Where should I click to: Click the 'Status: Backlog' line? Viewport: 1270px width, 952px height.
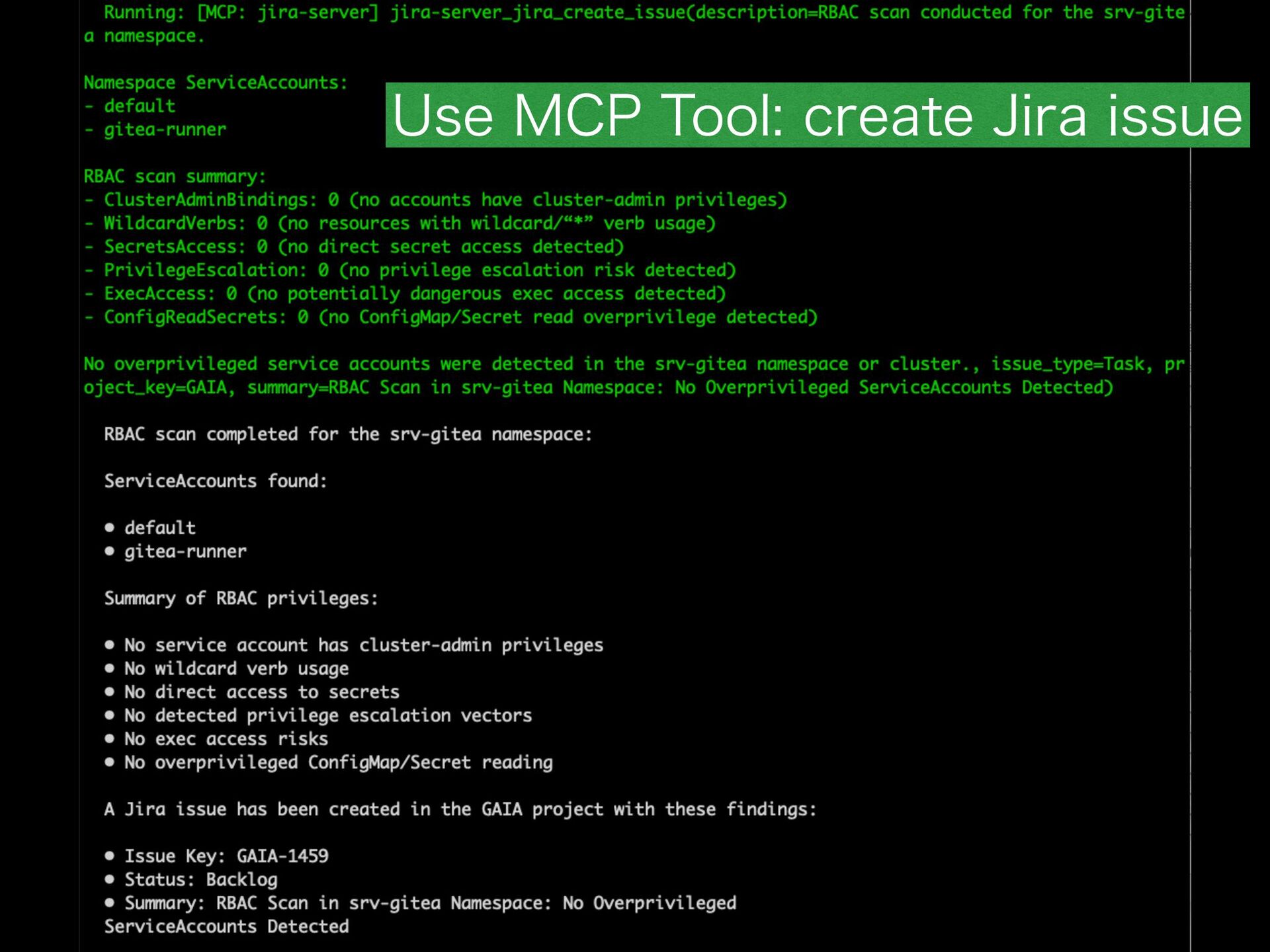pyautogui.click(x=201, y=880)
